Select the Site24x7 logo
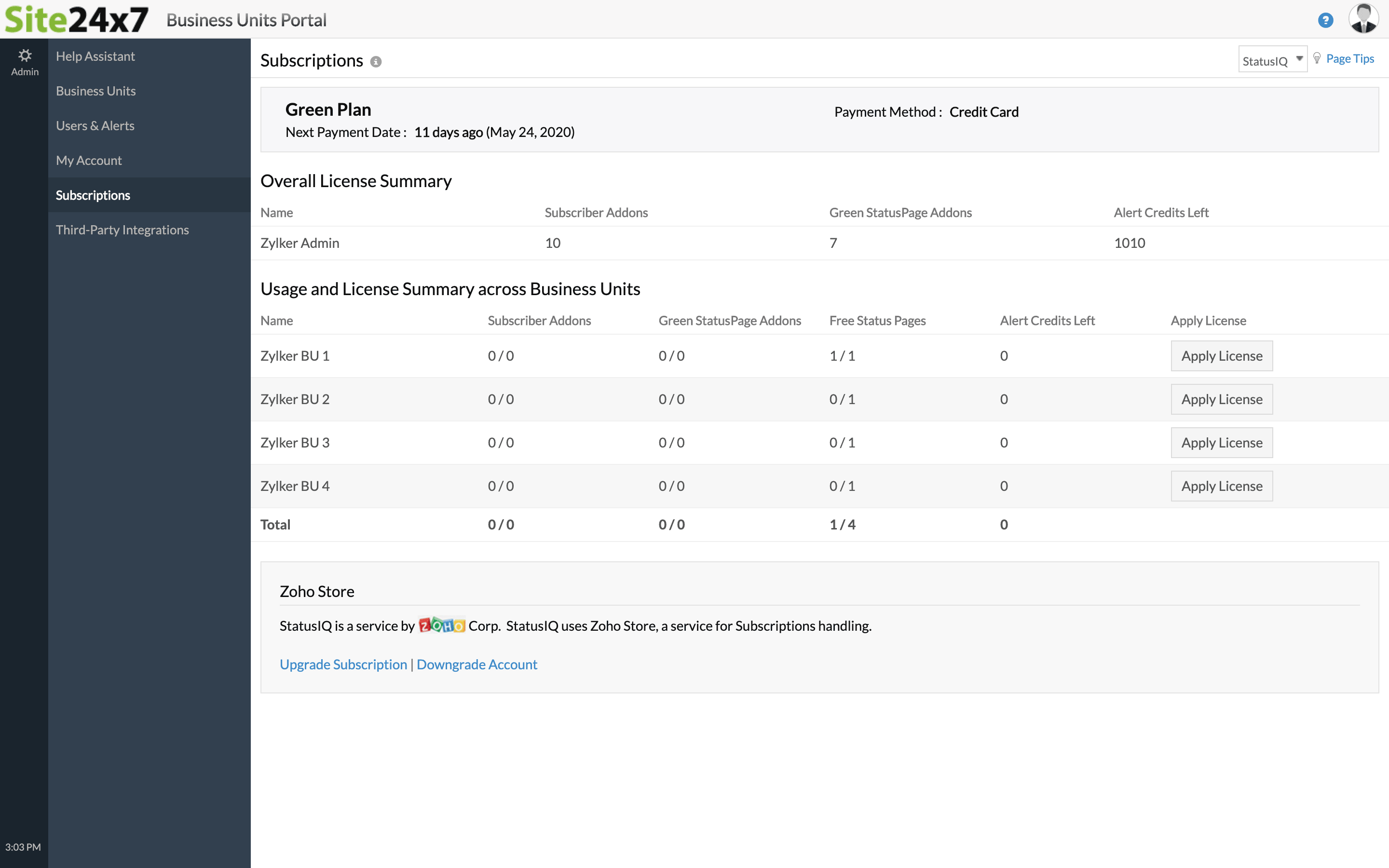Image resolution: width=1389 pixels, height=868 pixels. pos(75,19)
